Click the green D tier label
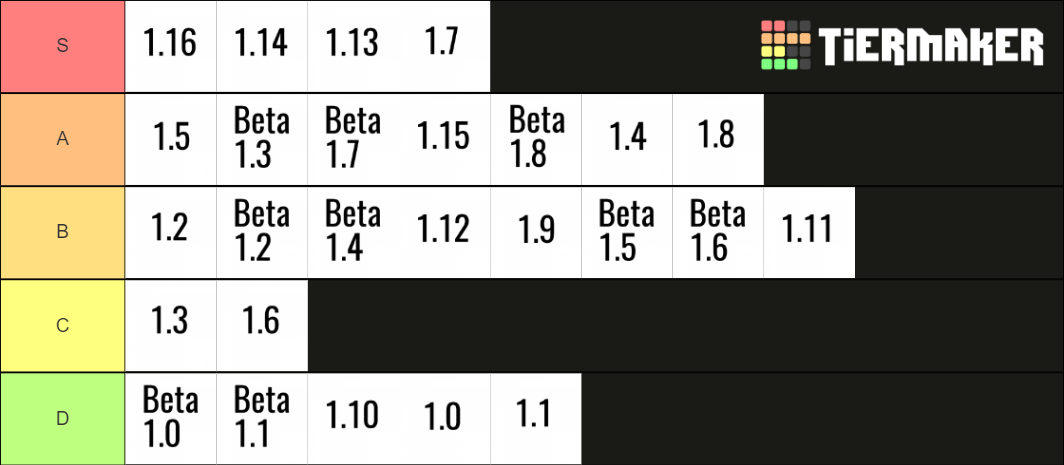1064x465 pixels. (62, 419)
